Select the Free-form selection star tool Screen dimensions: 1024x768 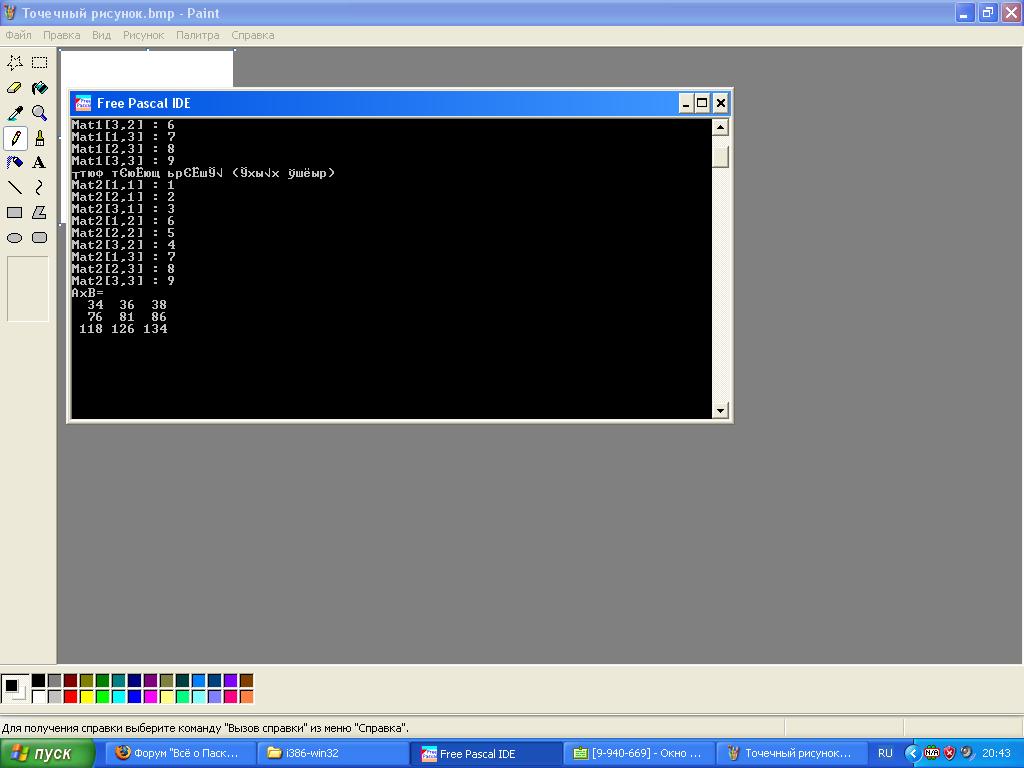[x=15, y=63]
